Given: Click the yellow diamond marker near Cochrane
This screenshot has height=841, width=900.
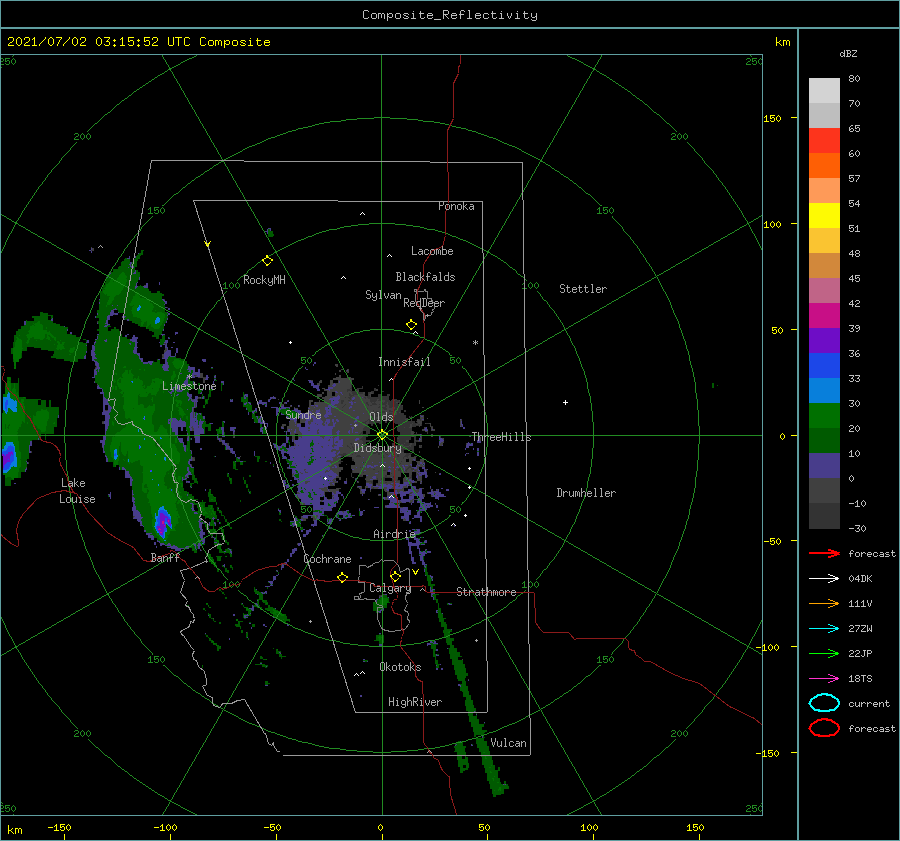Looking at the screenshot, I should (342, 577).
